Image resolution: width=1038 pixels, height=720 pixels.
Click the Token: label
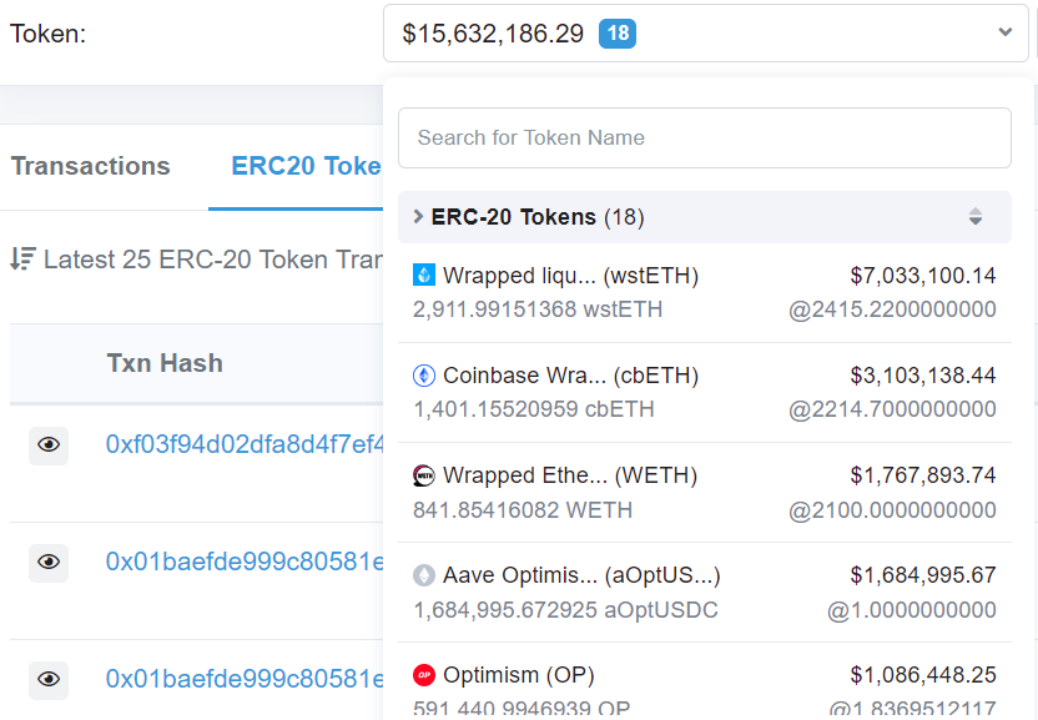click(48, 34)
